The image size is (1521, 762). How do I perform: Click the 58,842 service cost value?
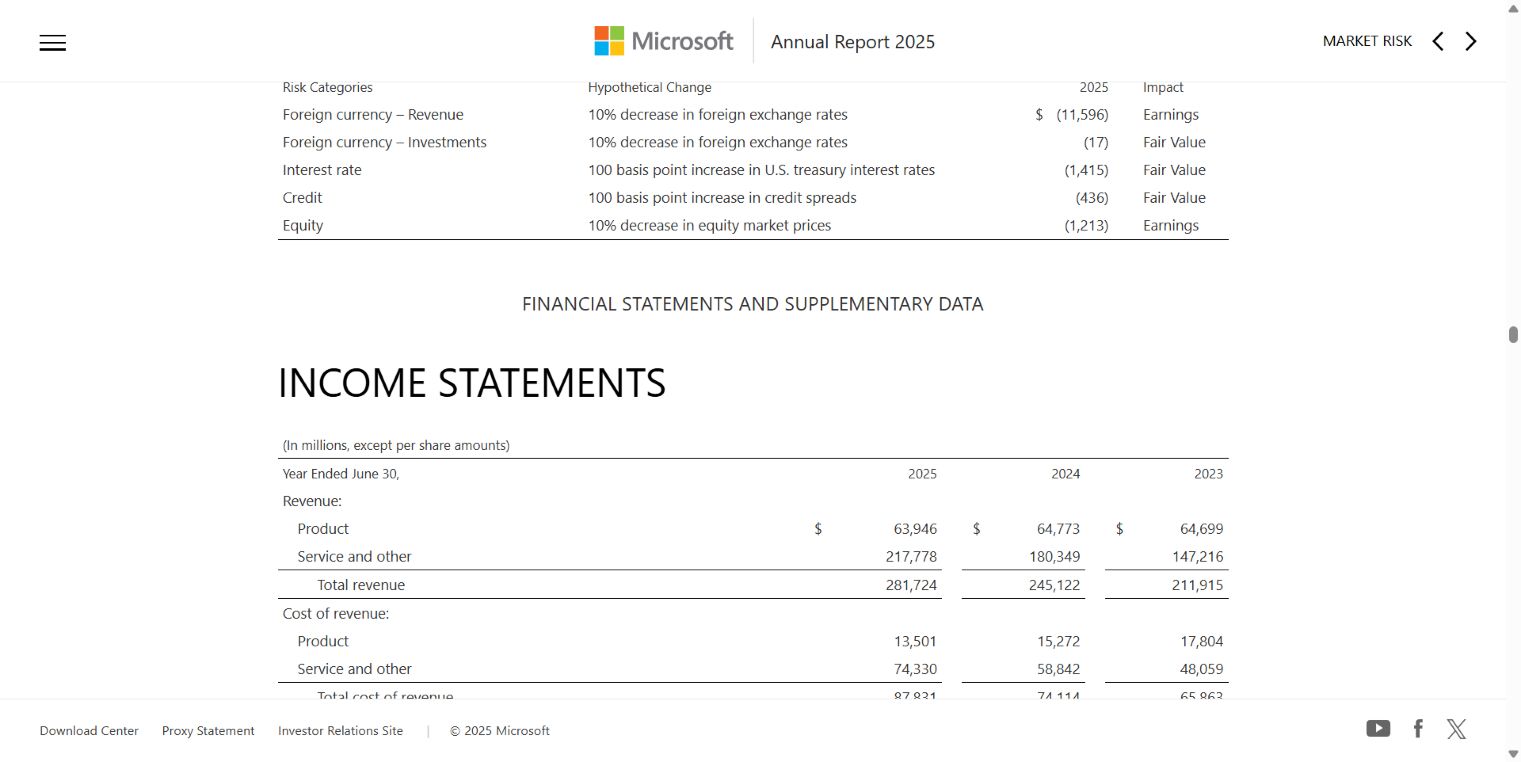[x=1058, y=670]
